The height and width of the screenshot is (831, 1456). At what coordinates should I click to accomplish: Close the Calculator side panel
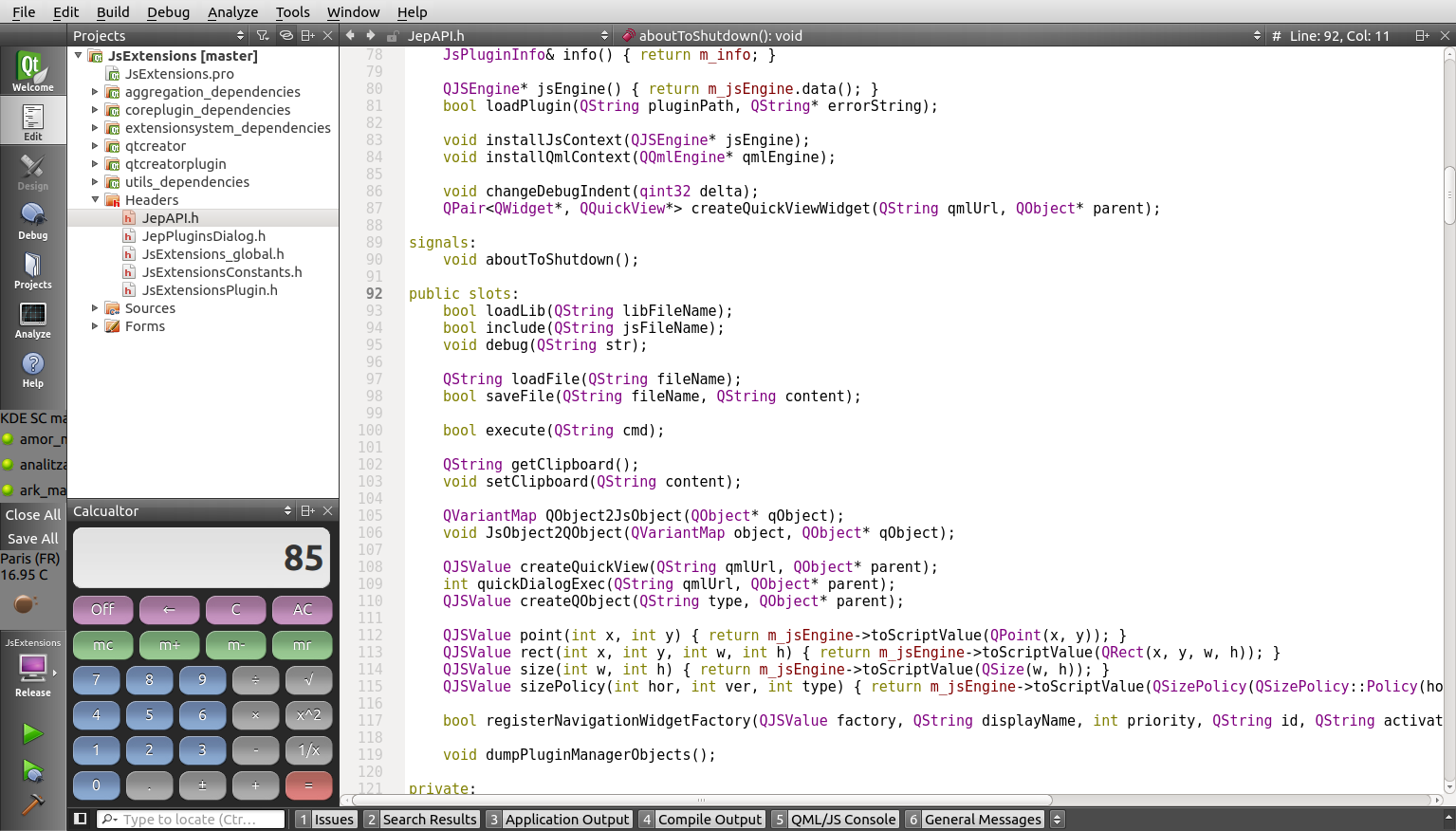coord(328,510)
